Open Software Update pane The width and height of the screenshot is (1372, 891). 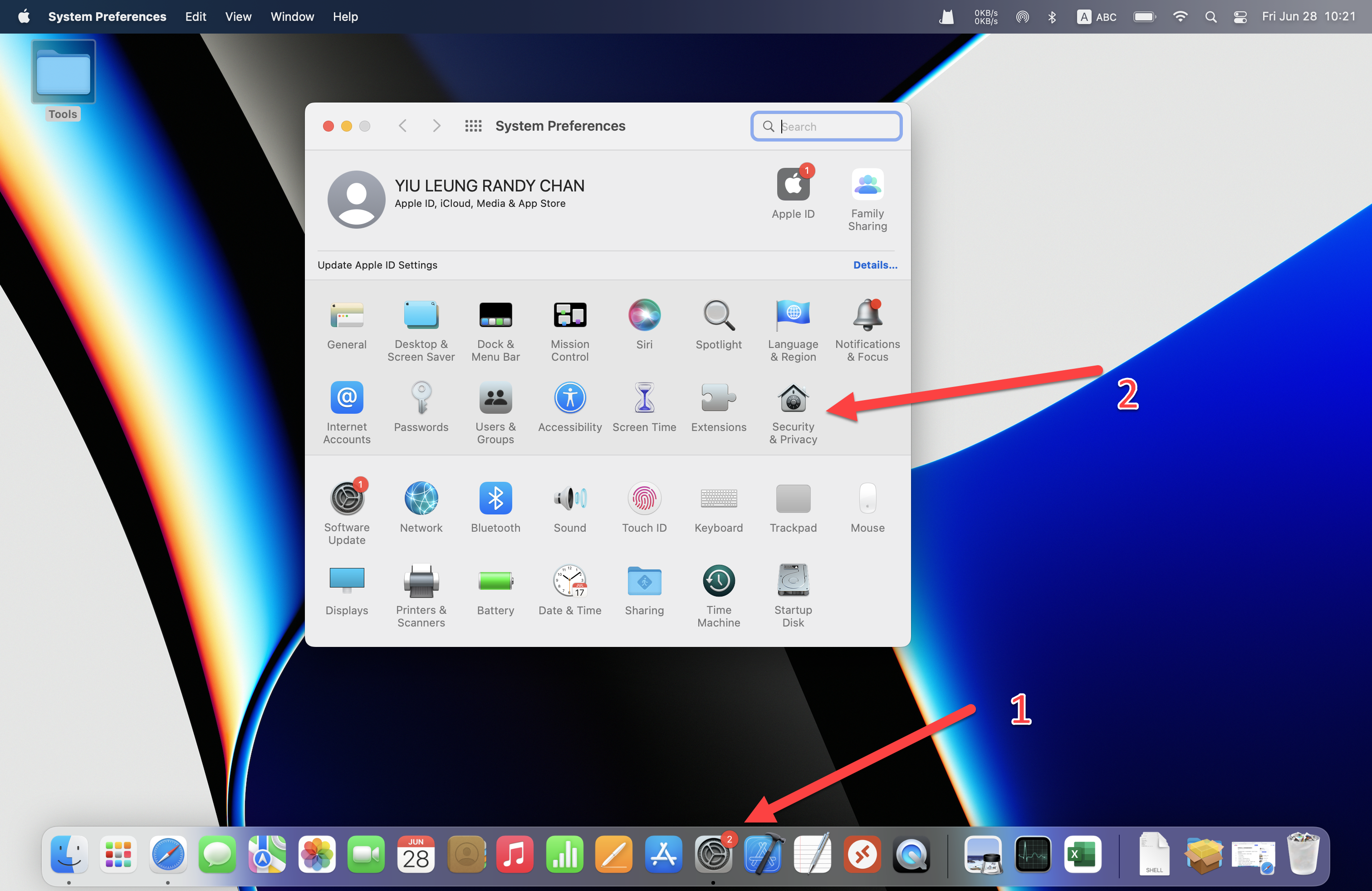pyautogui.click(x=347, y=499)
